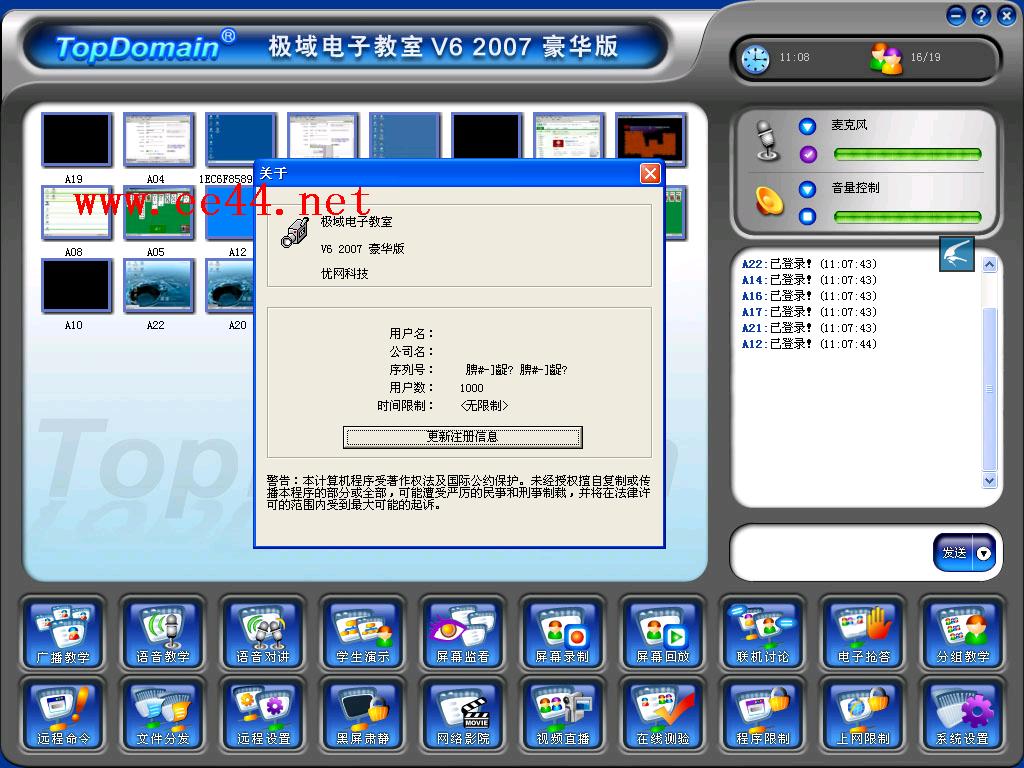
Task: Expand the 麦克风 microphone dropdown arrow
Action: pos(808,127)
